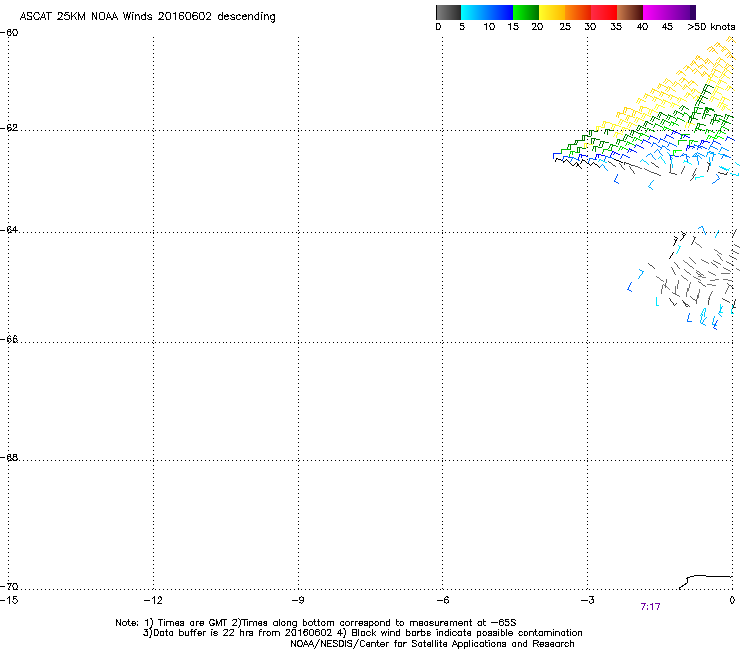This screenshot has height=650, width=740.
Task: Click the -3 longitude axis label
Action: click(x=587, y=600)
